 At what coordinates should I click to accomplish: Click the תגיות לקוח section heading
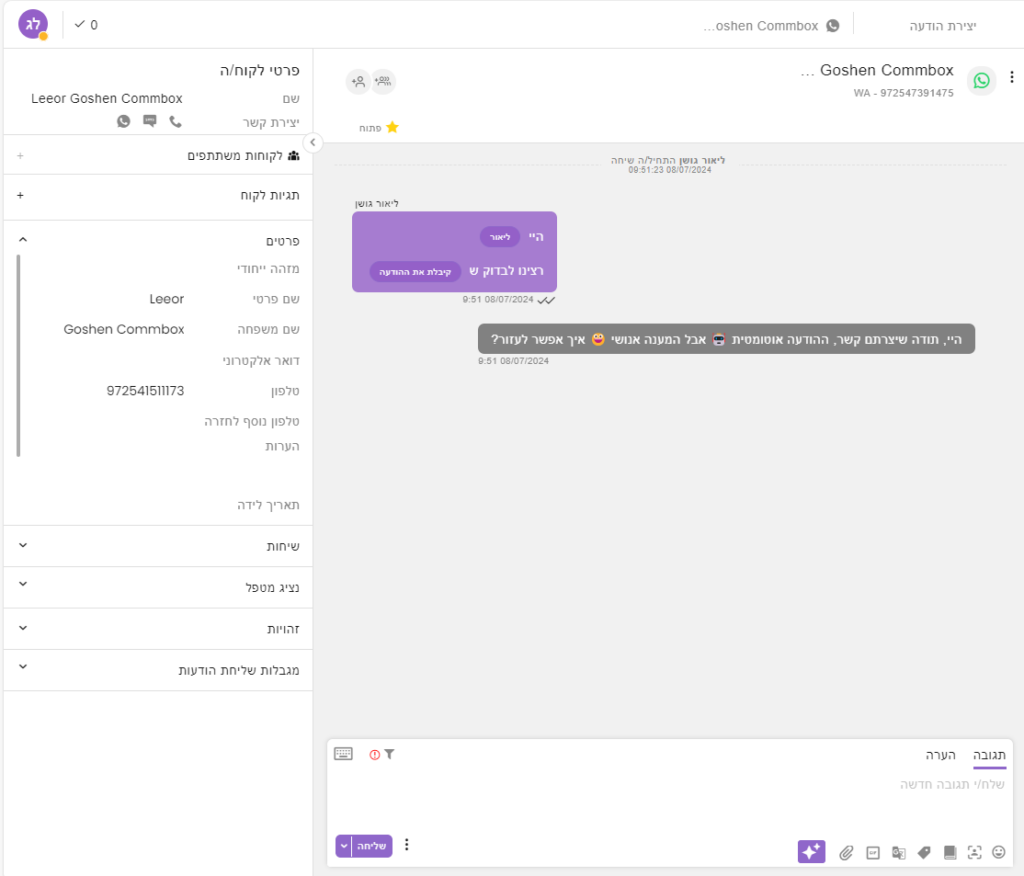[270, 195]
